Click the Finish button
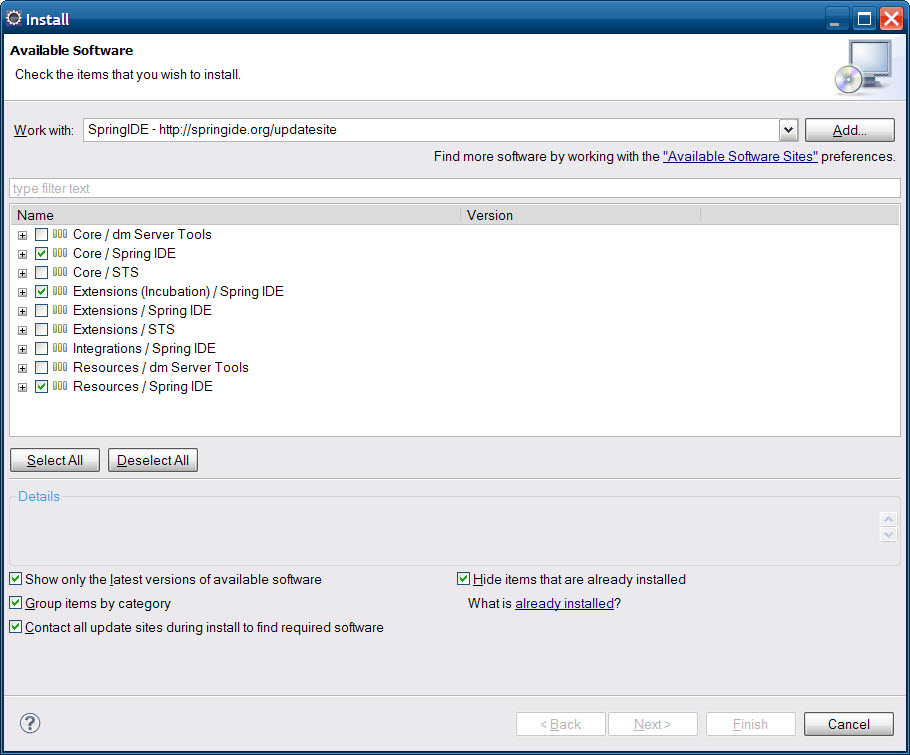The image size is (910, 755). pyautogui.click(x=750, y=724)
